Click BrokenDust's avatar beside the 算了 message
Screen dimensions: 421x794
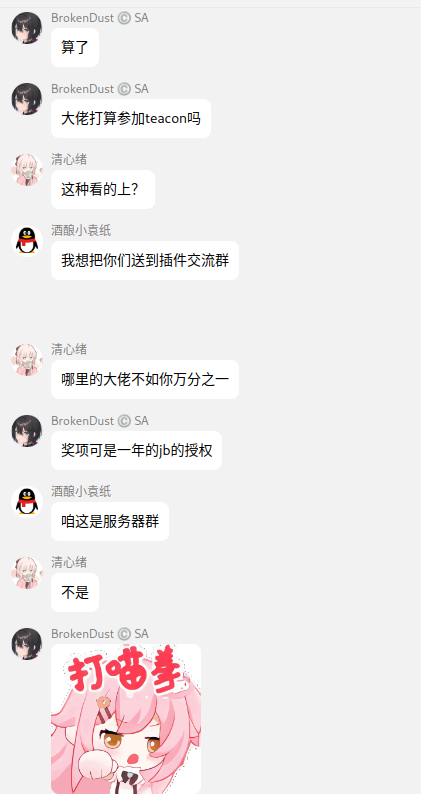pyautogui.click(x=27, y=28)
